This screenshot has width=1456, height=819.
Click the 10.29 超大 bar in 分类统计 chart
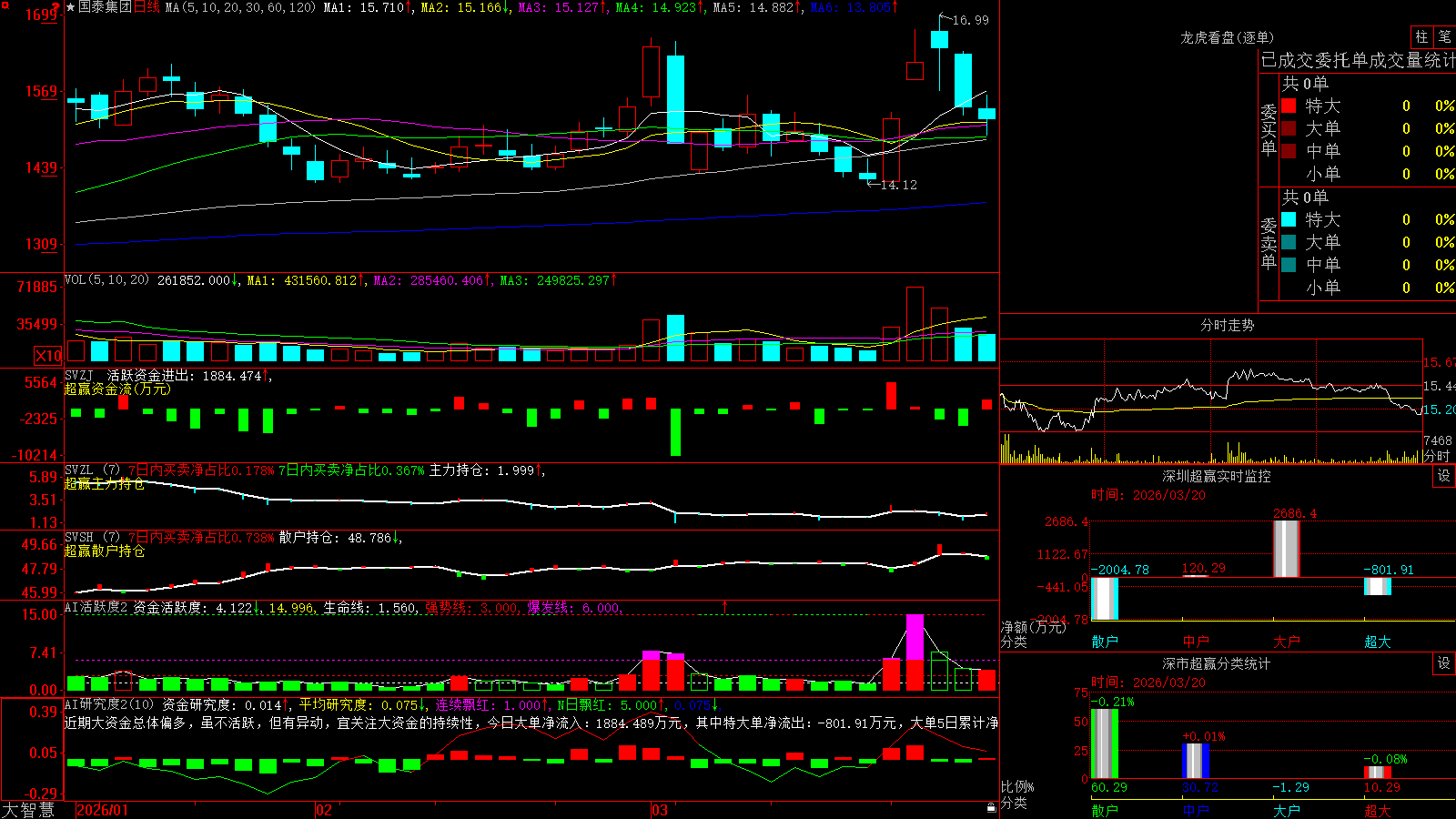(x=1377, y=772)
